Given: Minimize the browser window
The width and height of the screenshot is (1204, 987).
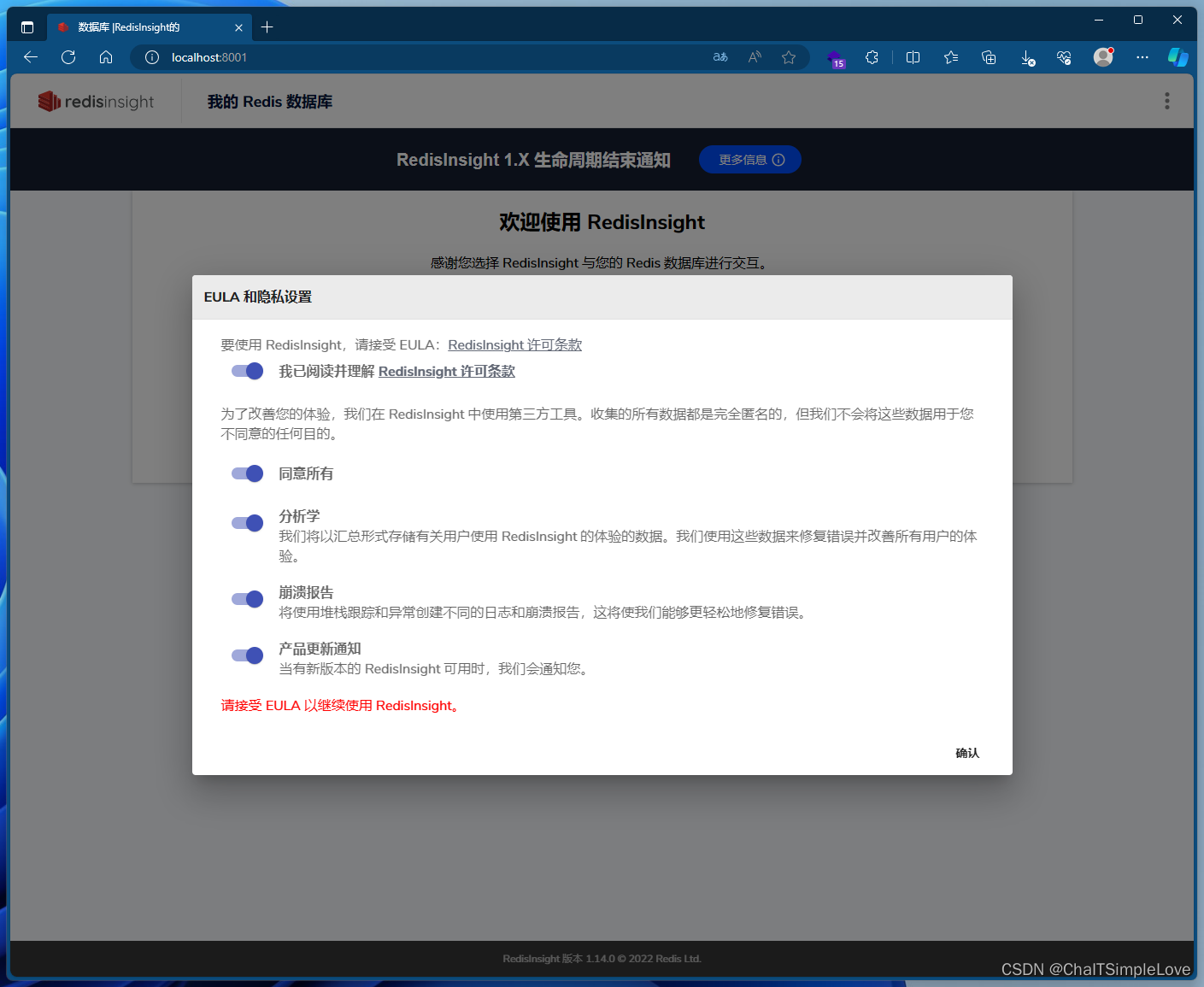Looking at the screenshot, I should (1099, 20).
